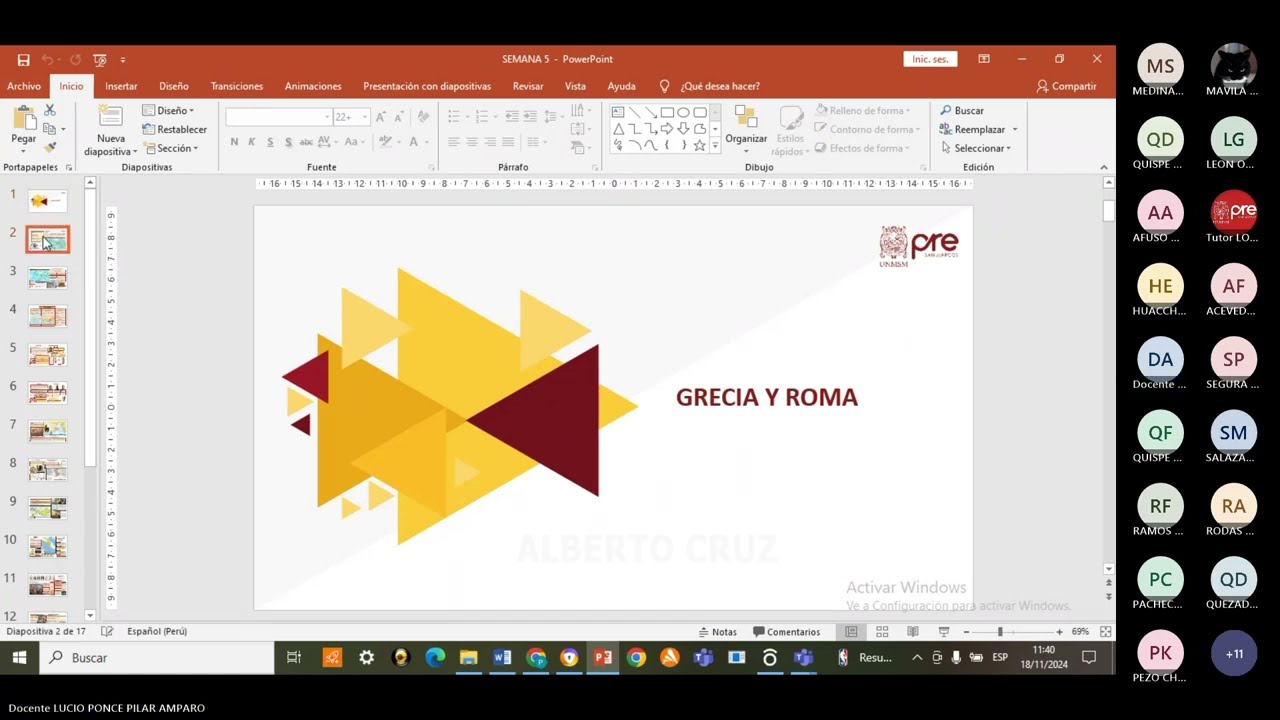The height and width of the screenshot is (720, 1280).
Task: Open the Organizar arrange menu
Action: tap(746, 129)
